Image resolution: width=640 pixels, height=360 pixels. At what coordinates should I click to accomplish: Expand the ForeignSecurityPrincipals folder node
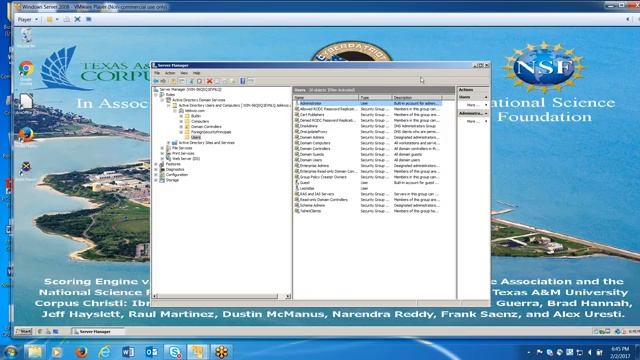pos(181,132)
